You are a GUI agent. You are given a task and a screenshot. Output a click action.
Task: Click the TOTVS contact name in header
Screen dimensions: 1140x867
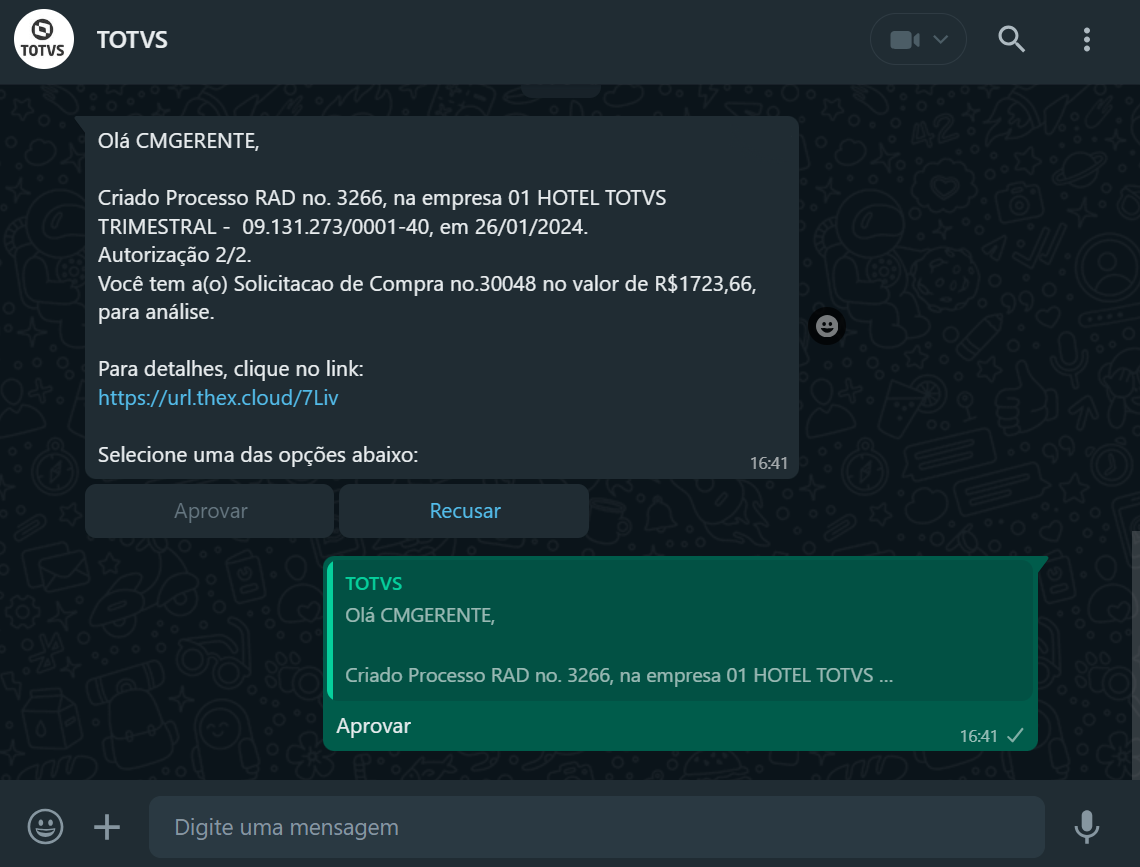(132, 39)
